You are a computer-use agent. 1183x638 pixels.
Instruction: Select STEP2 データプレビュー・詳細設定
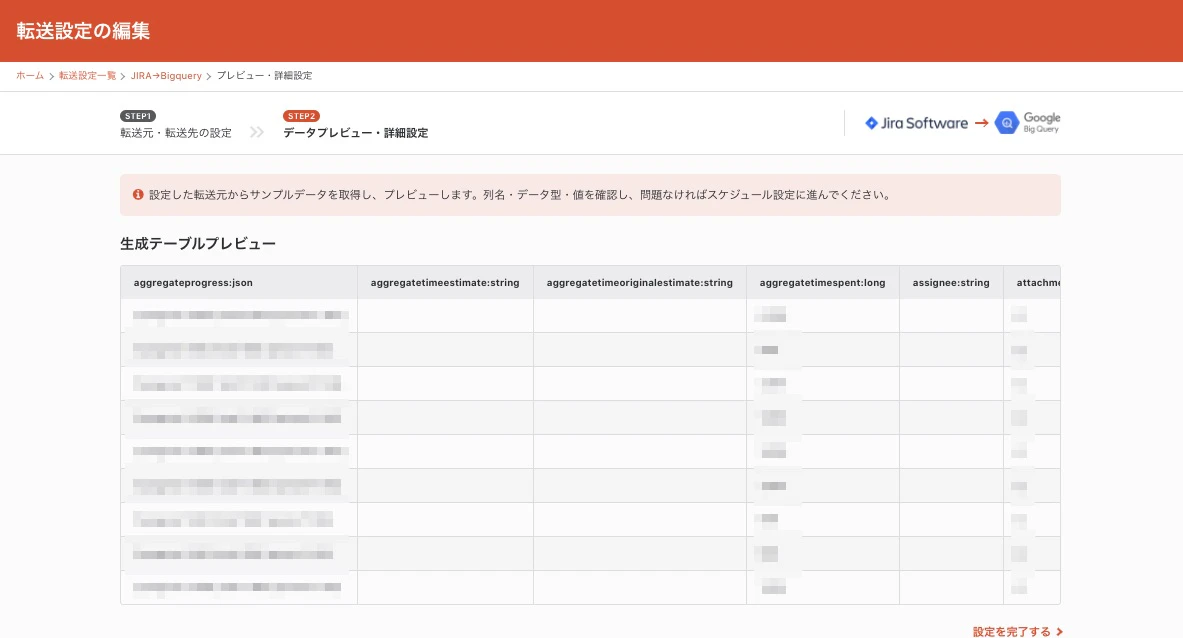[x=355, y=125]
